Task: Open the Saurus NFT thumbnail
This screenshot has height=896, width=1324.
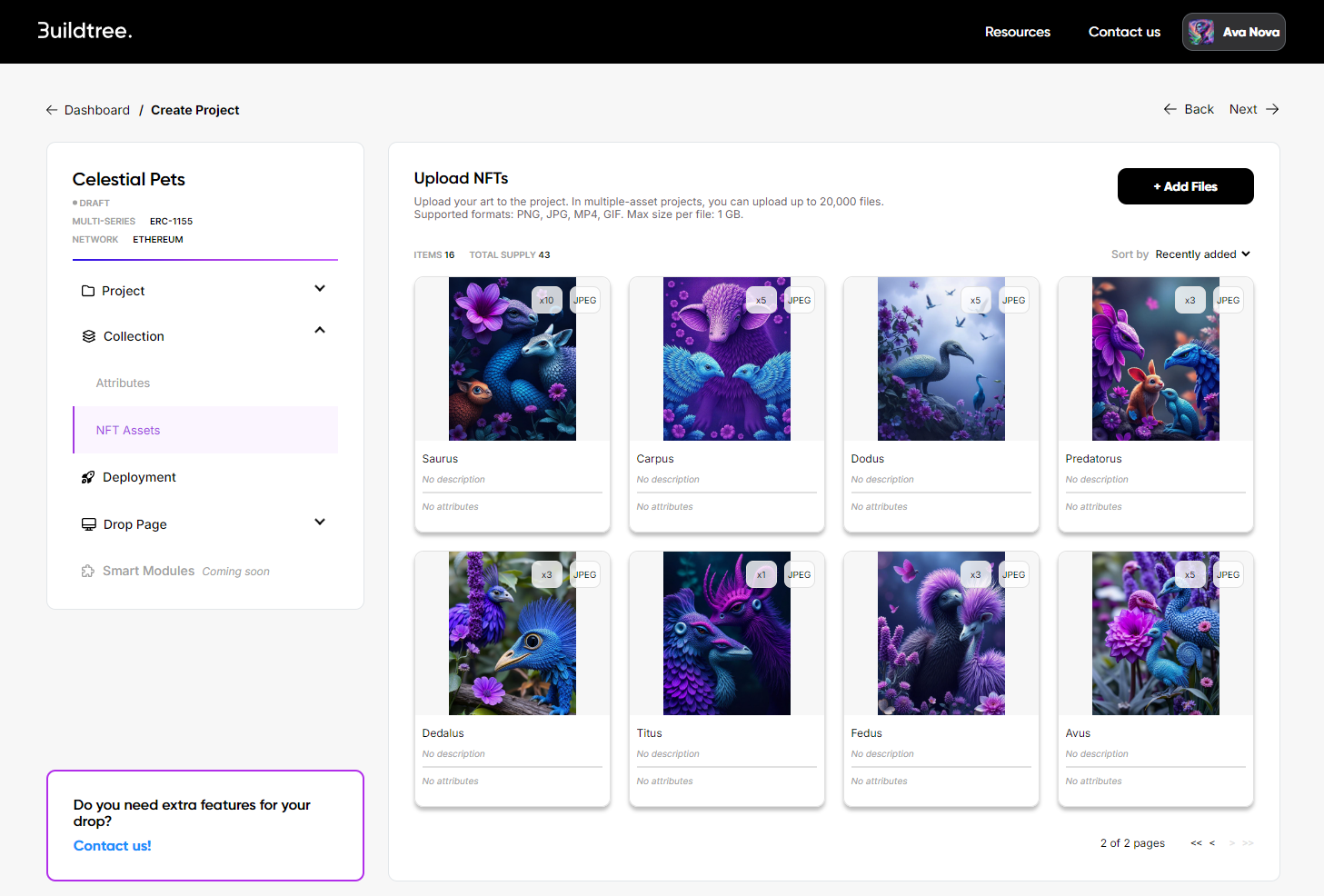Action: tap(512, 359)
